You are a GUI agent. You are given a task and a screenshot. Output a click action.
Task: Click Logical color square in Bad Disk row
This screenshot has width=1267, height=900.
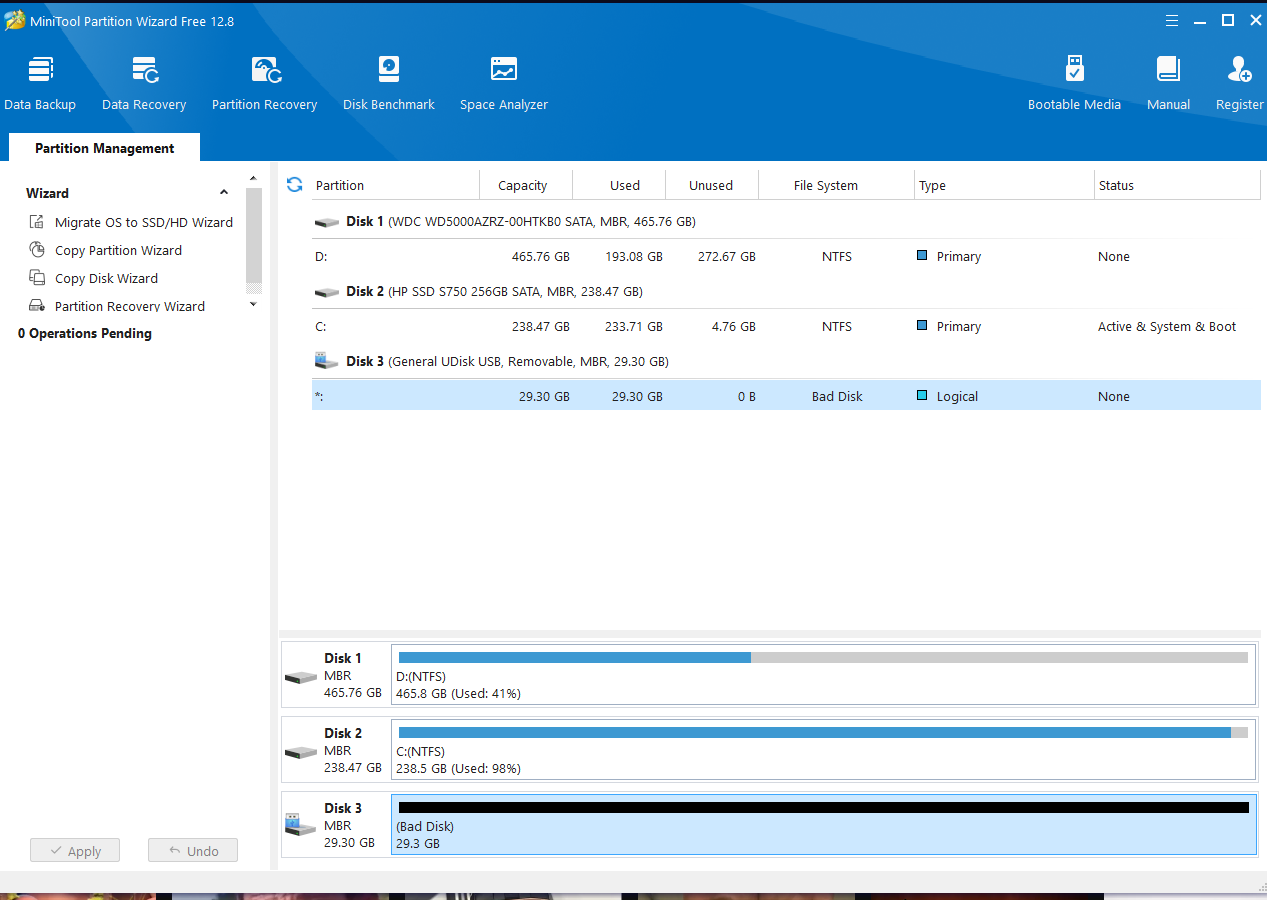(922, 396)
